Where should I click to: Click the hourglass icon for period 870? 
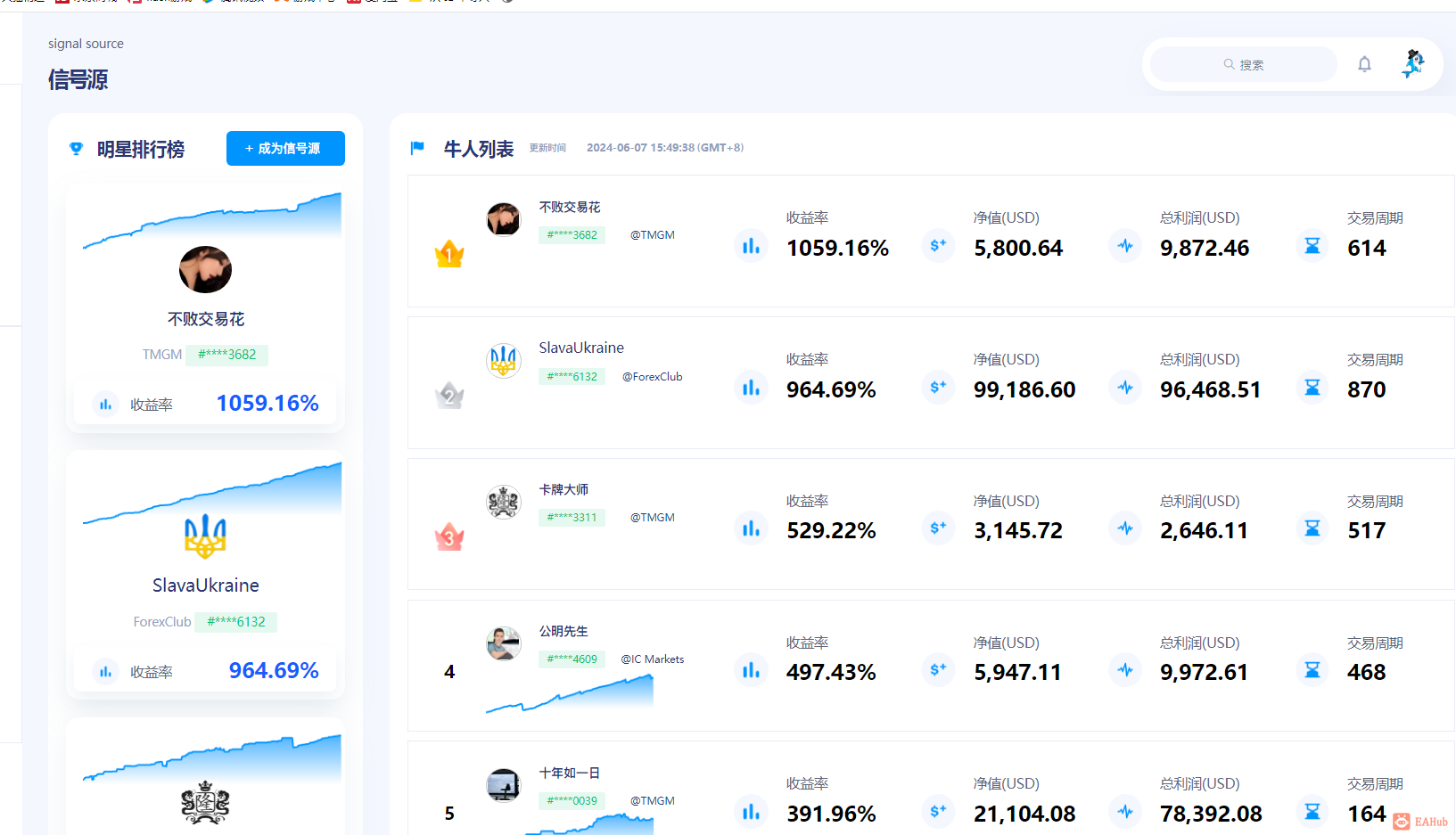pyautogui.click(x=1312, y=388)
